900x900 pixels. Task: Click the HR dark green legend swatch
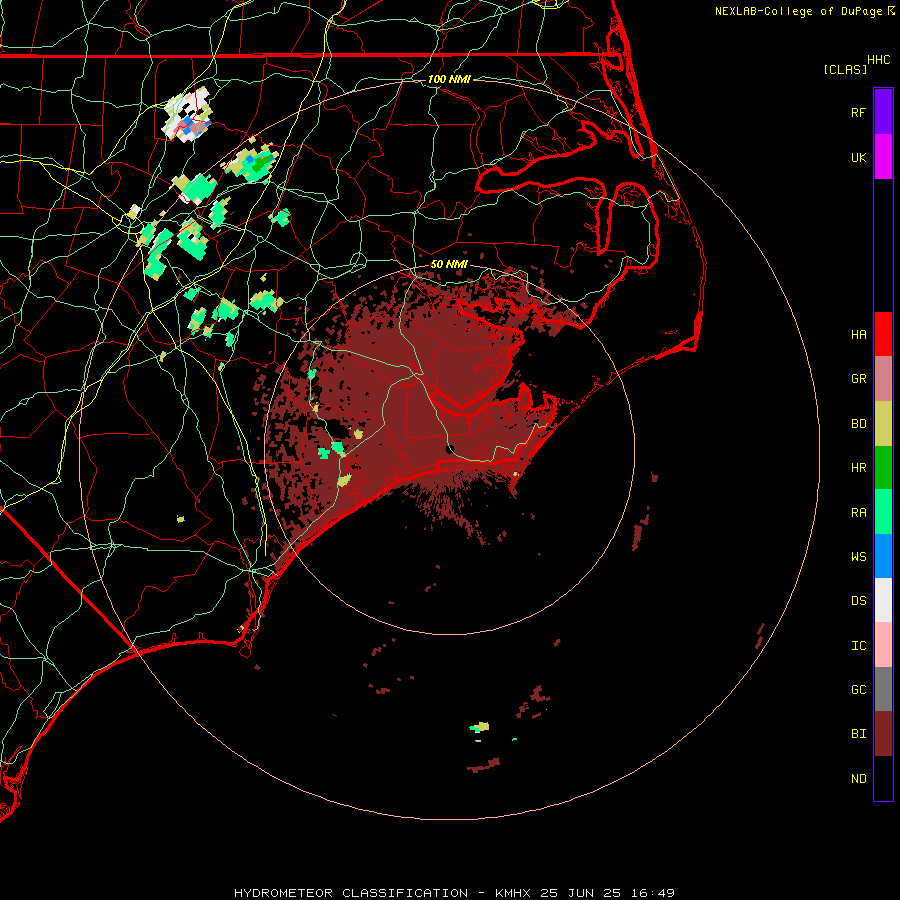tap(883, 468)
